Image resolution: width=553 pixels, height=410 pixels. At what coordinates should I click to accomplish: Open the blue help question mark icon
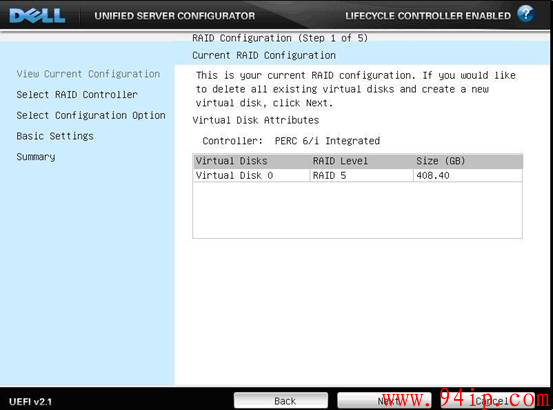coord(525,14)
